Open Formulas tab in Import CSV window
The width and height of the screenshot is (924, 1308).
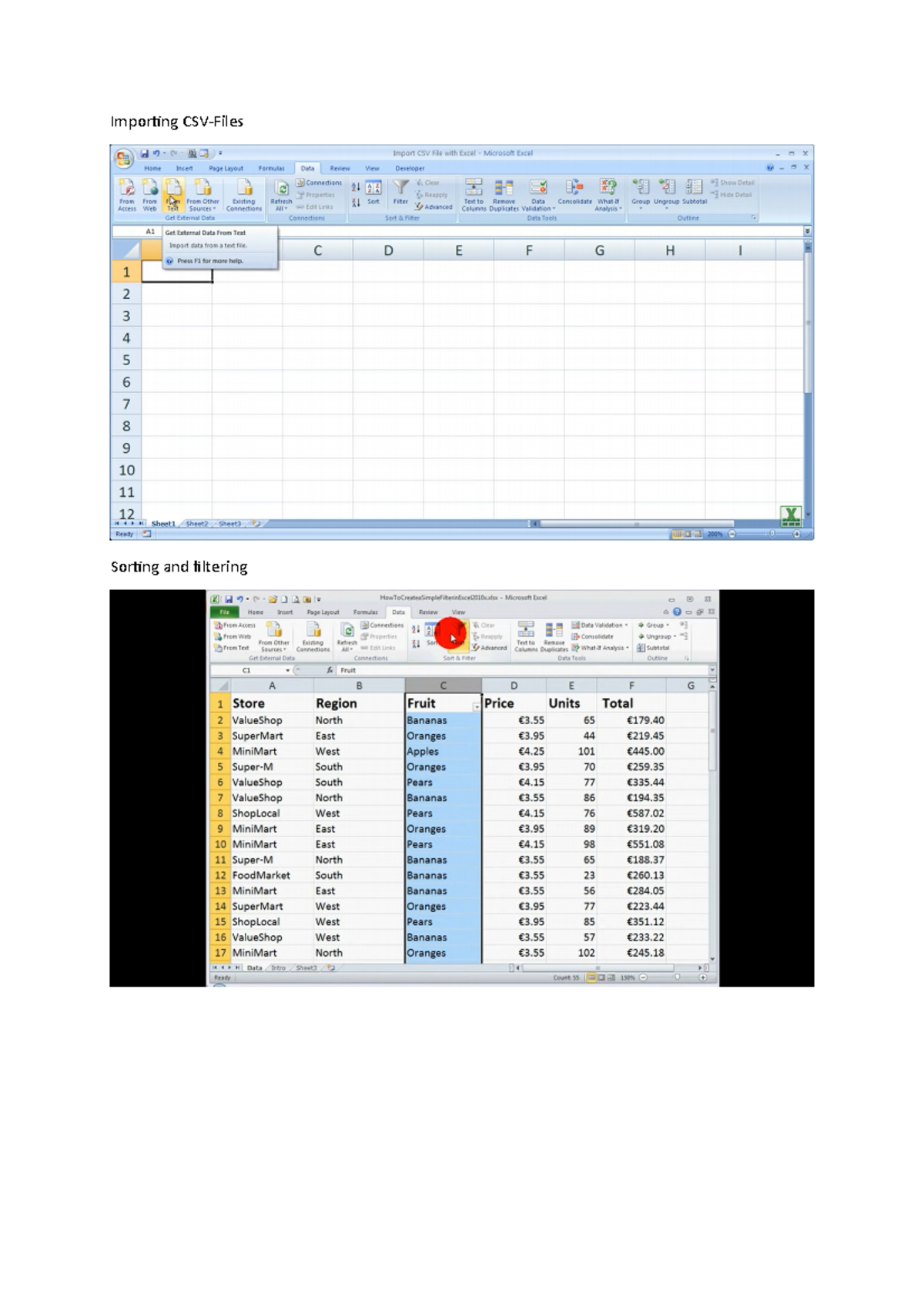click(271, 168)
